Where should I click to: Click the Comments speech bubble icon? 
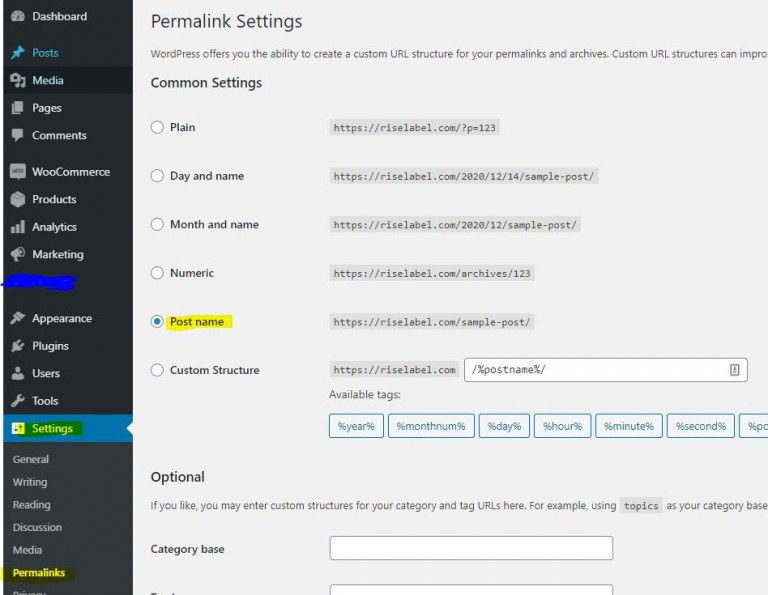click(x=18, y=135)
